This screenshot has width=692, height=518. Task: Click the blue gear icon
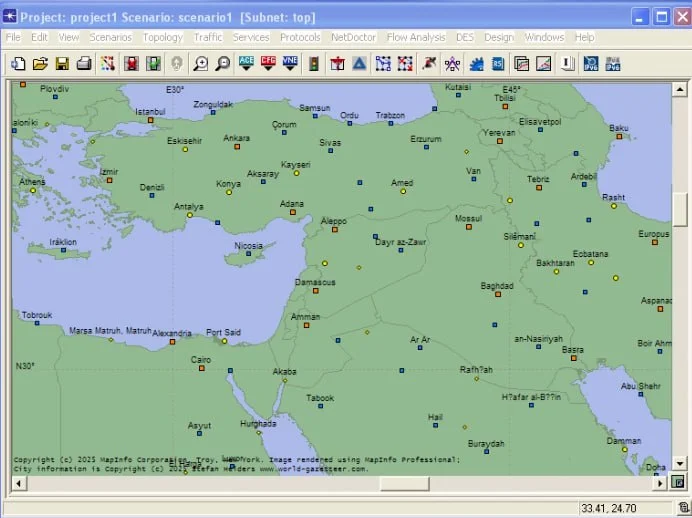click(x=476, y=64)
